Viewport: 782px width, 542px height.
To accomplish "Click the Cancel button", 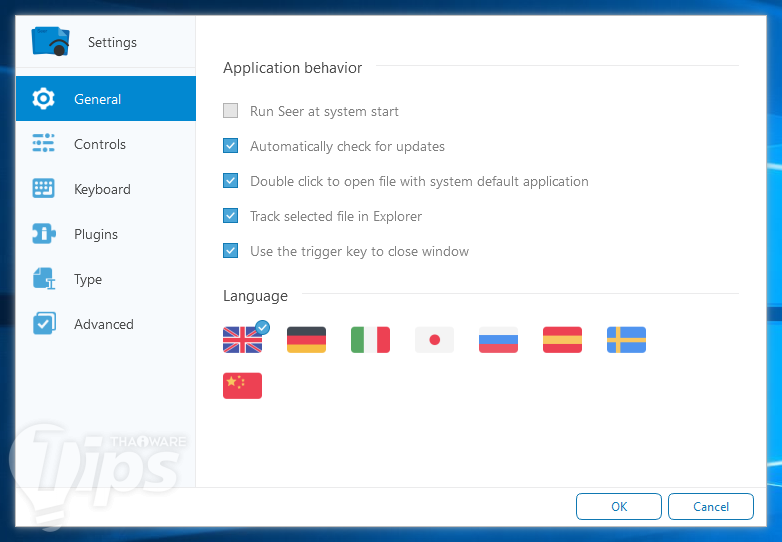I will (711, 507).
